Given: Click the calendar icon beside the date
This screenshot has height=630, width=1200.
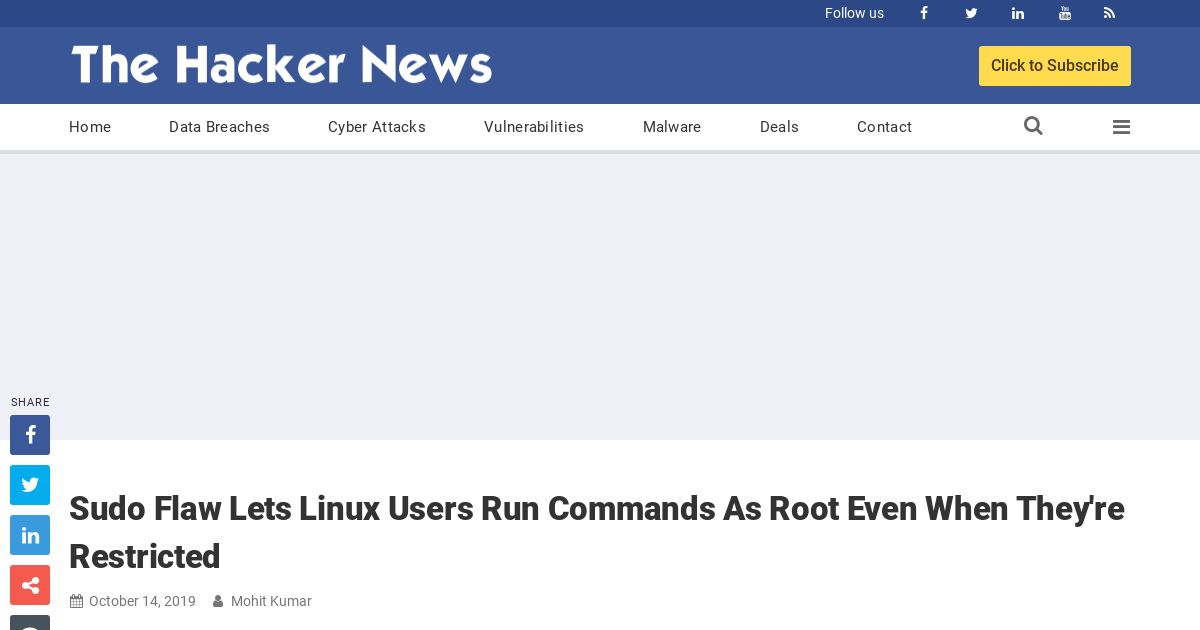Looking at the screenshot, I should (x=76, y=601).
